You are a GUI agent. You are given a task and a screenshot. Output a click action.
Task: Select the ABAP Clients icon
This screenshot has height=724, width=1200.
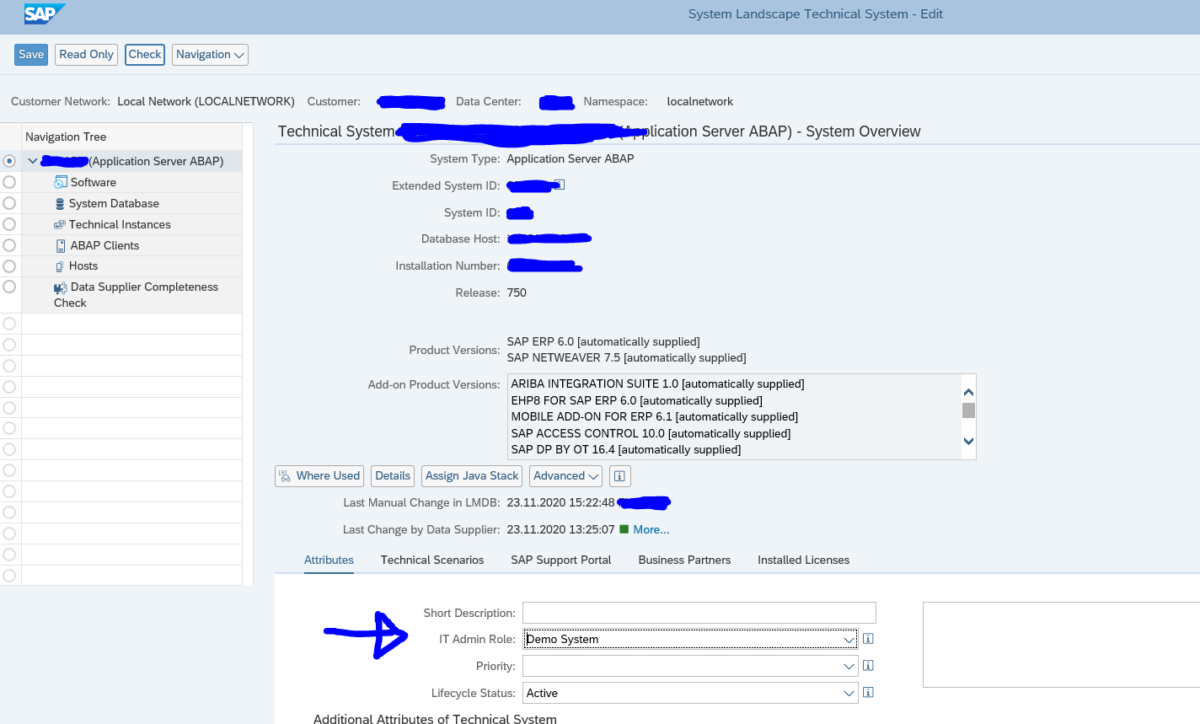59,245
